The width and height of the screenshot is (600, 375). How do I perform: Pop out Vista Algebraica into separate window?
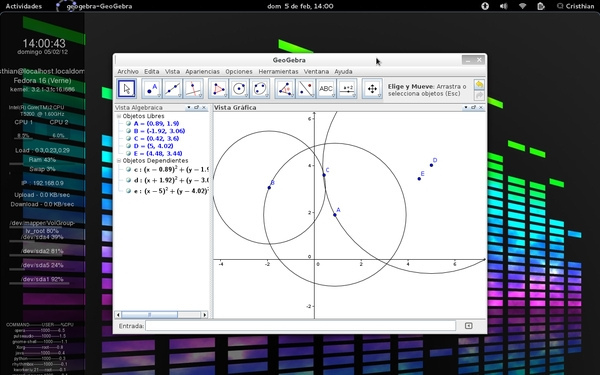coord(196,108)
